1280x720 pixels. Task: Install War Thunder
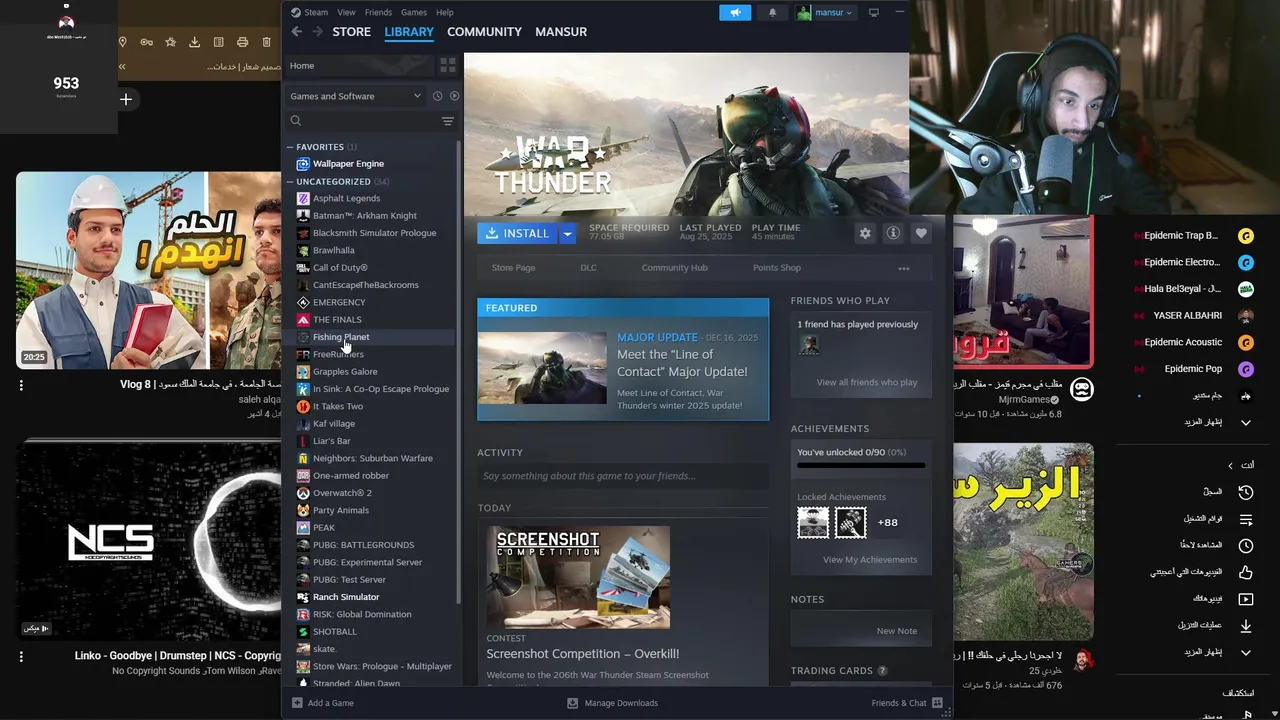click(x=517, y=234)
